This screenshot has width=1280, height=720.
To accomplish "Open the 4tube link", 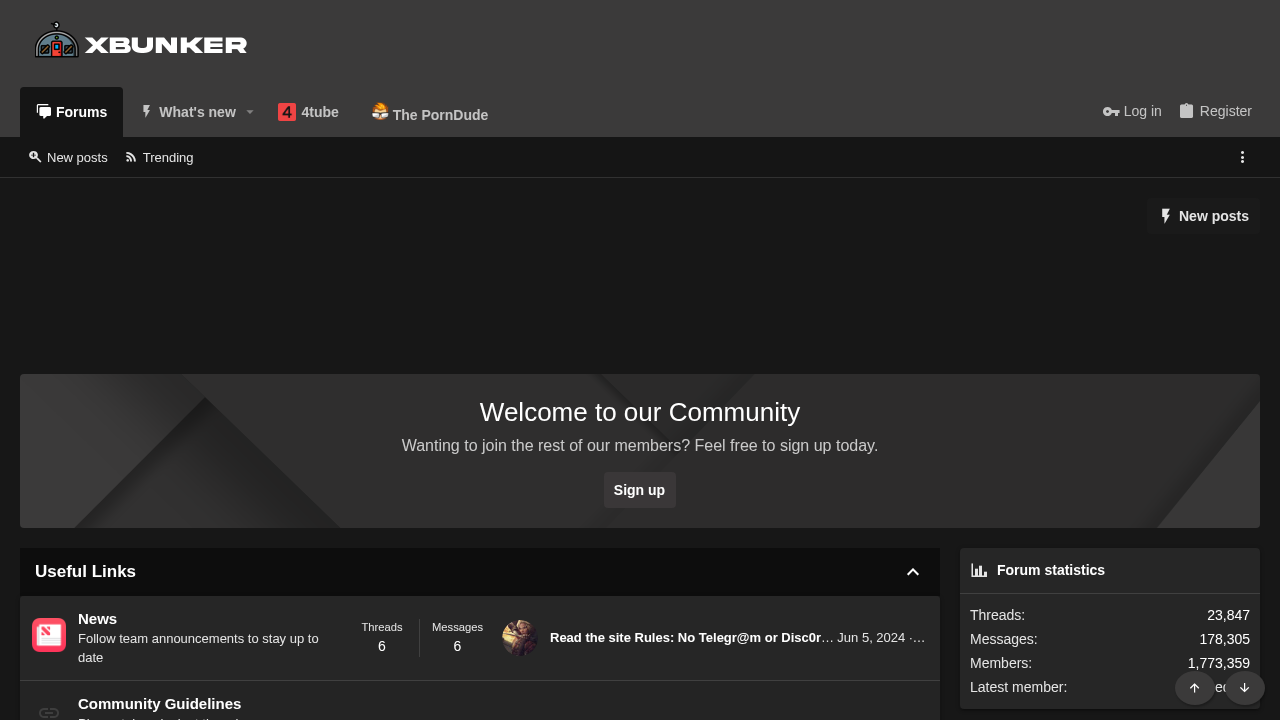I will click(x=308, y=112).
